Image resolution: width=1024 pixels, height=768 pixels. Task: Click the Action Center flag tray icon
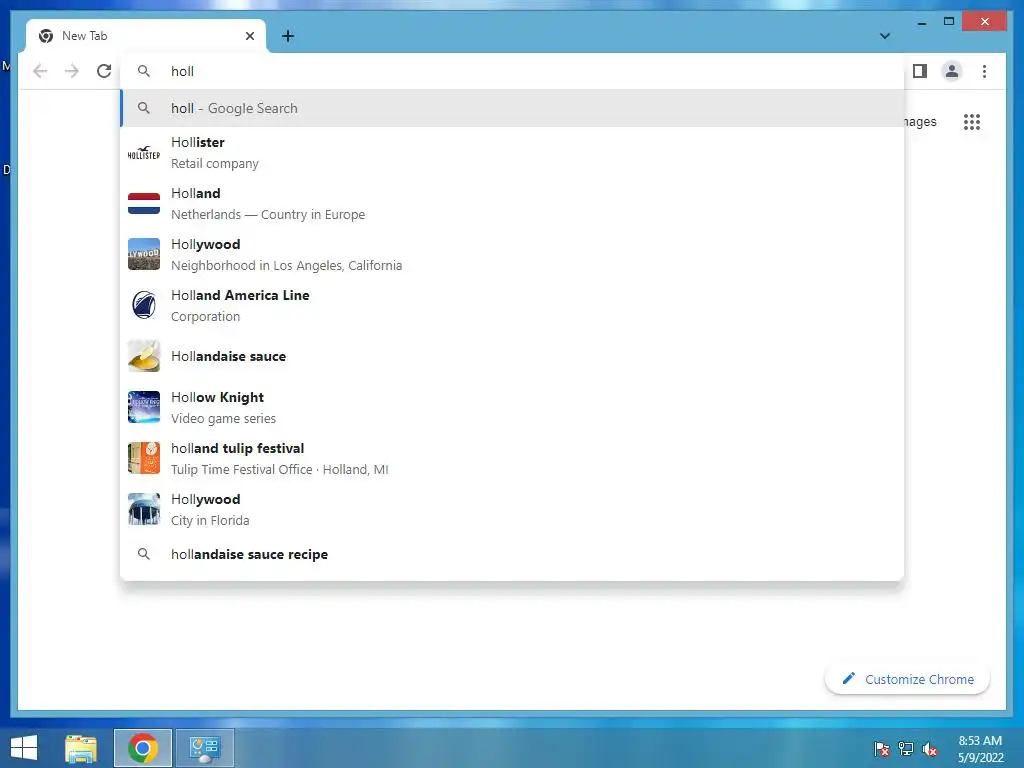click(x=882, y=748)
